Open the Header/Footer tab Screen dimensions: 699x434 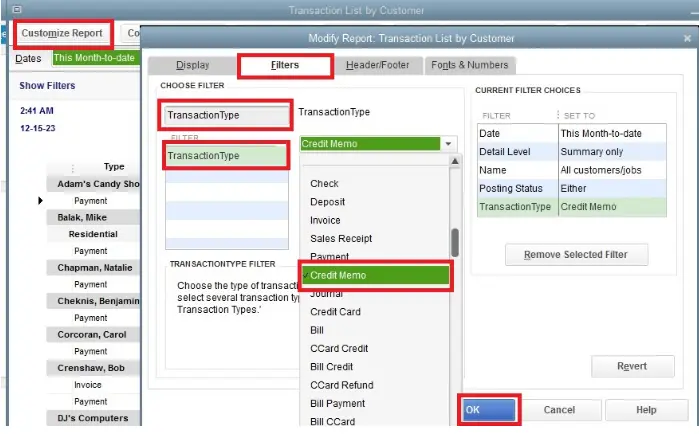pos(377,65)
